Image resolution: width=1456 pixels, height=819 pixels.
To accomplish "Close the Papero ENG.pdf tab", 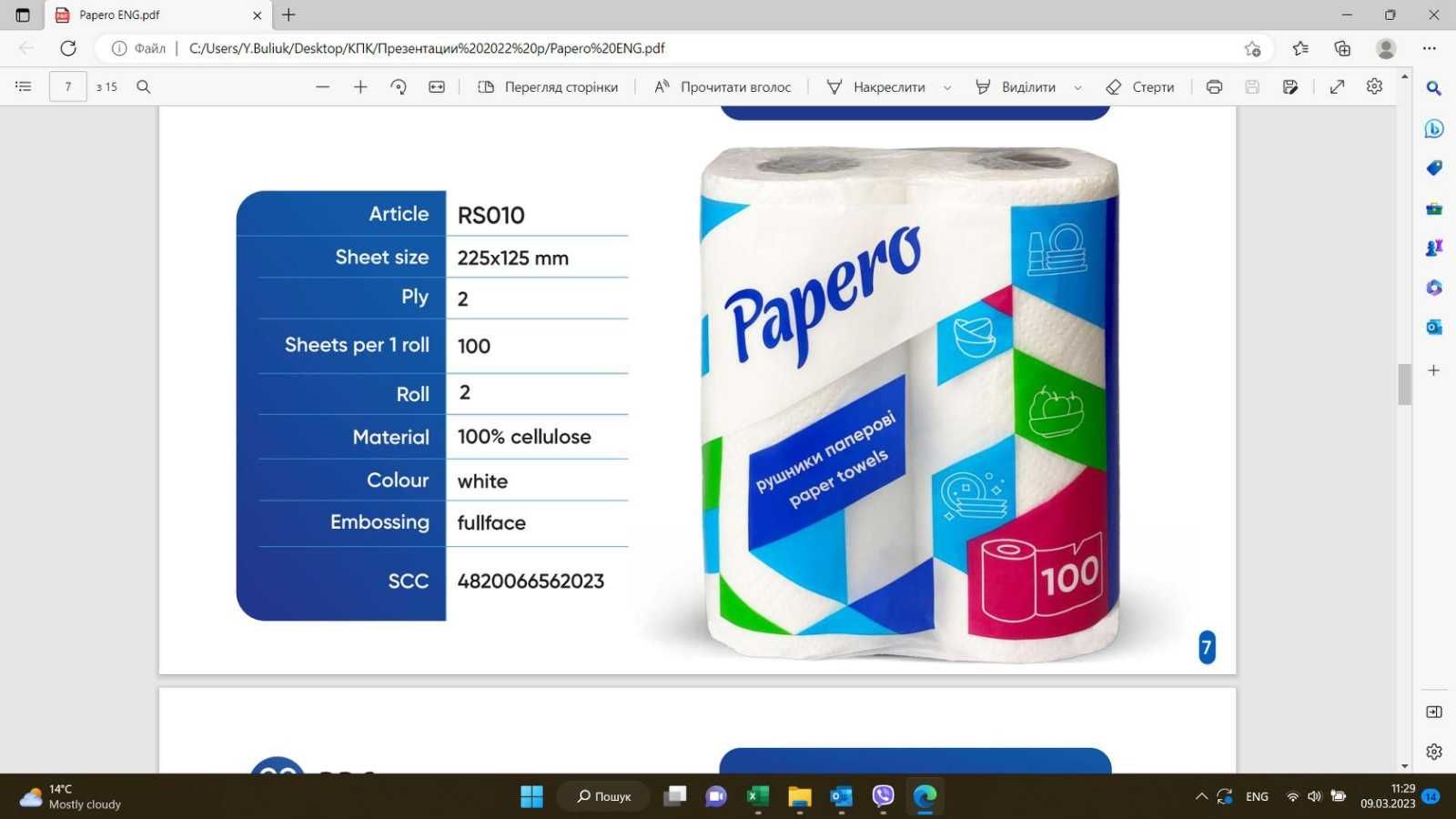I will pyautogui.click(x=257, y=15).
